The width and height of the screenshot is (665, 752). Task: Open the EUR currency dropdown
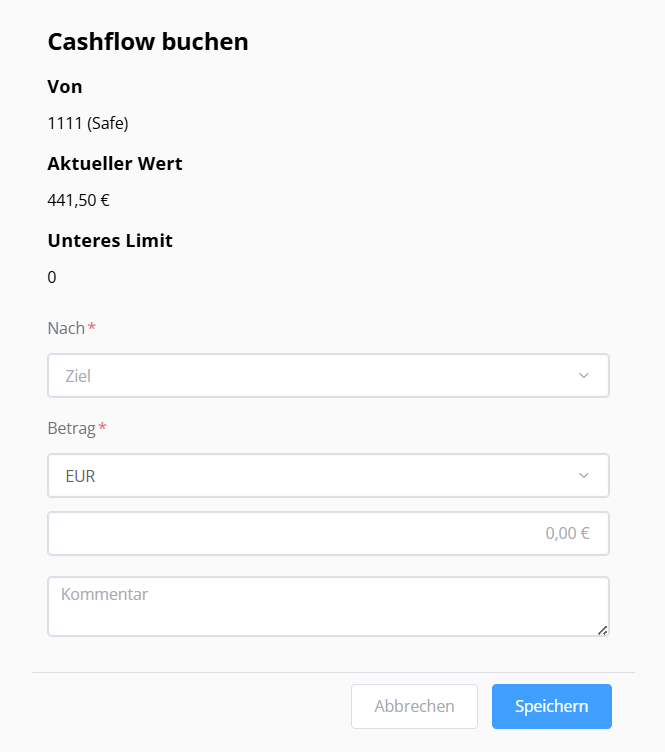pos(310,476)
